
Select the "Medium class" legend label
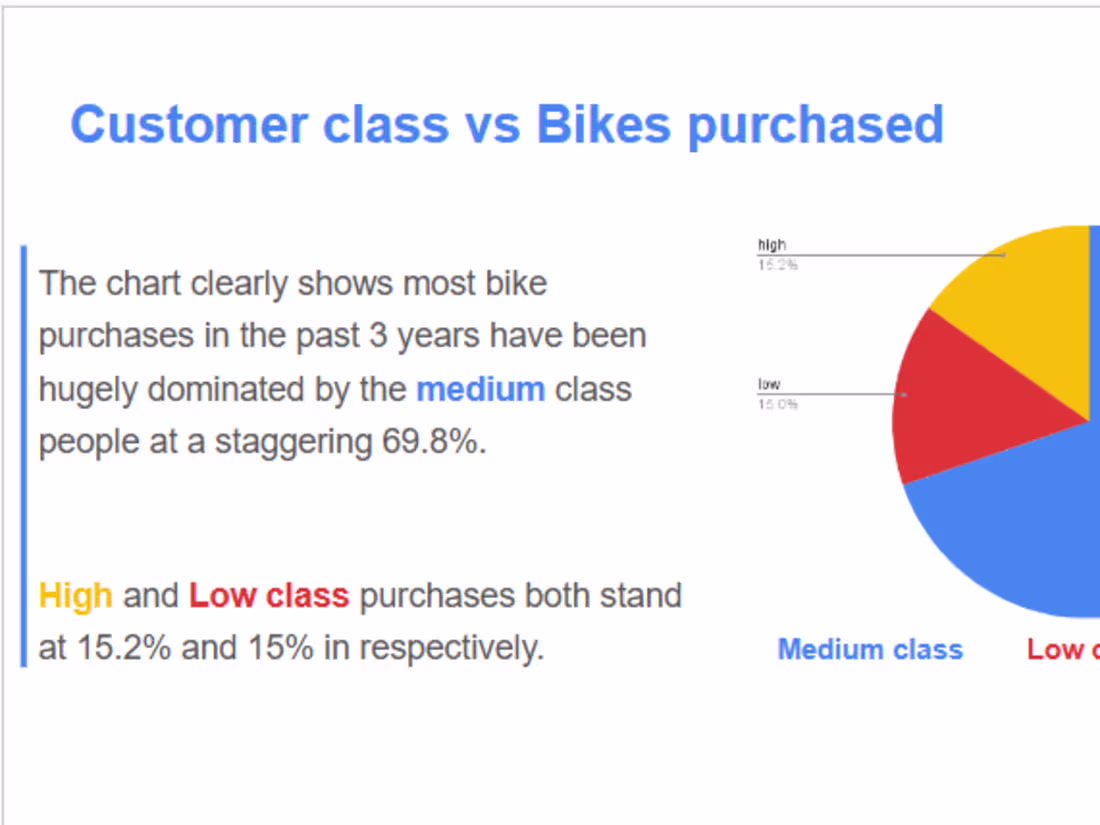870,650
